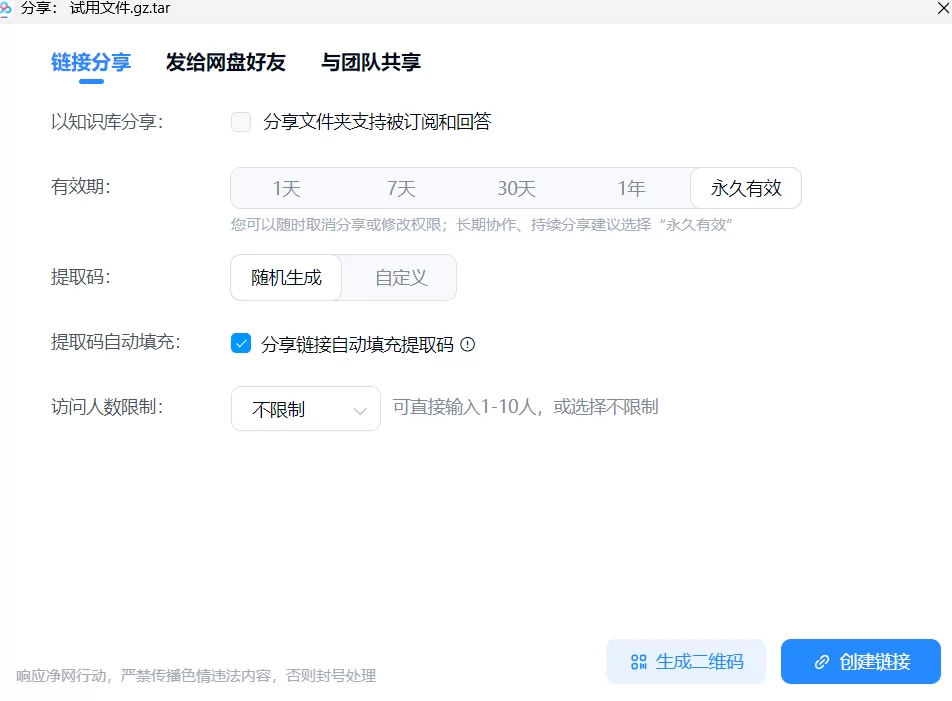Click the title 试用文件.gz.tar
This screenshot has width=952, height=701.
[120, 8]
